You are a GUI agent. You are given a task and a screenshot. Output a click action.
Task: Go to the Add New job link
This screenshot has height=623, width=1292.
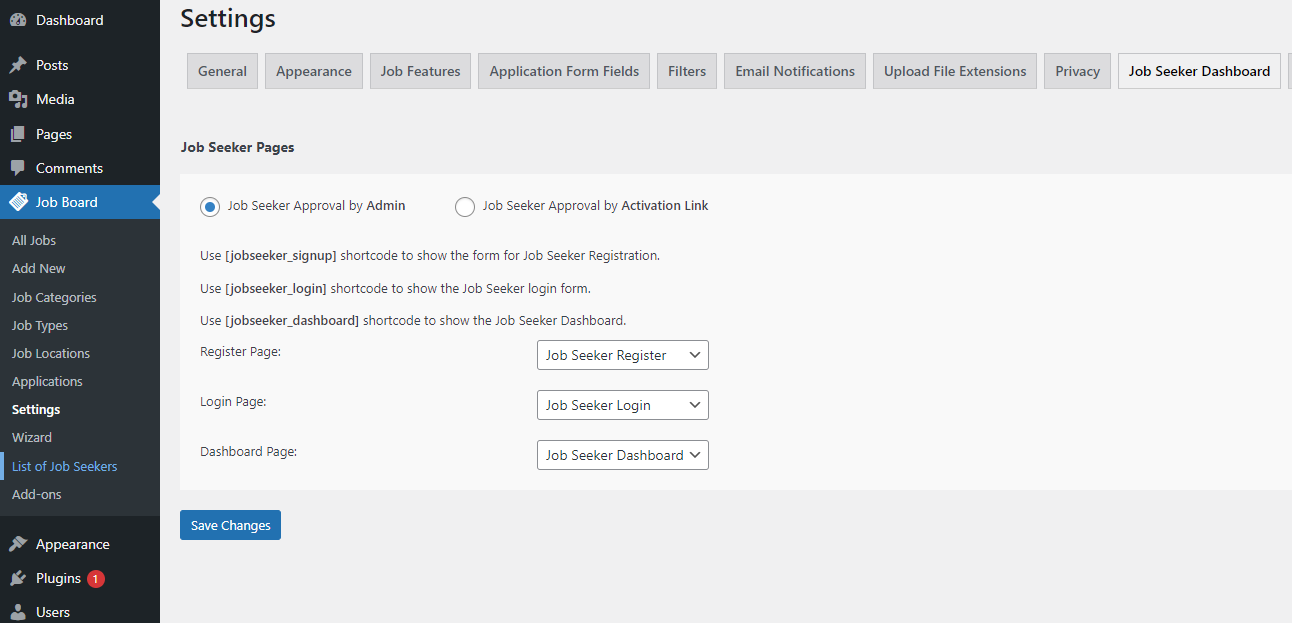click(x=38, y=268)
